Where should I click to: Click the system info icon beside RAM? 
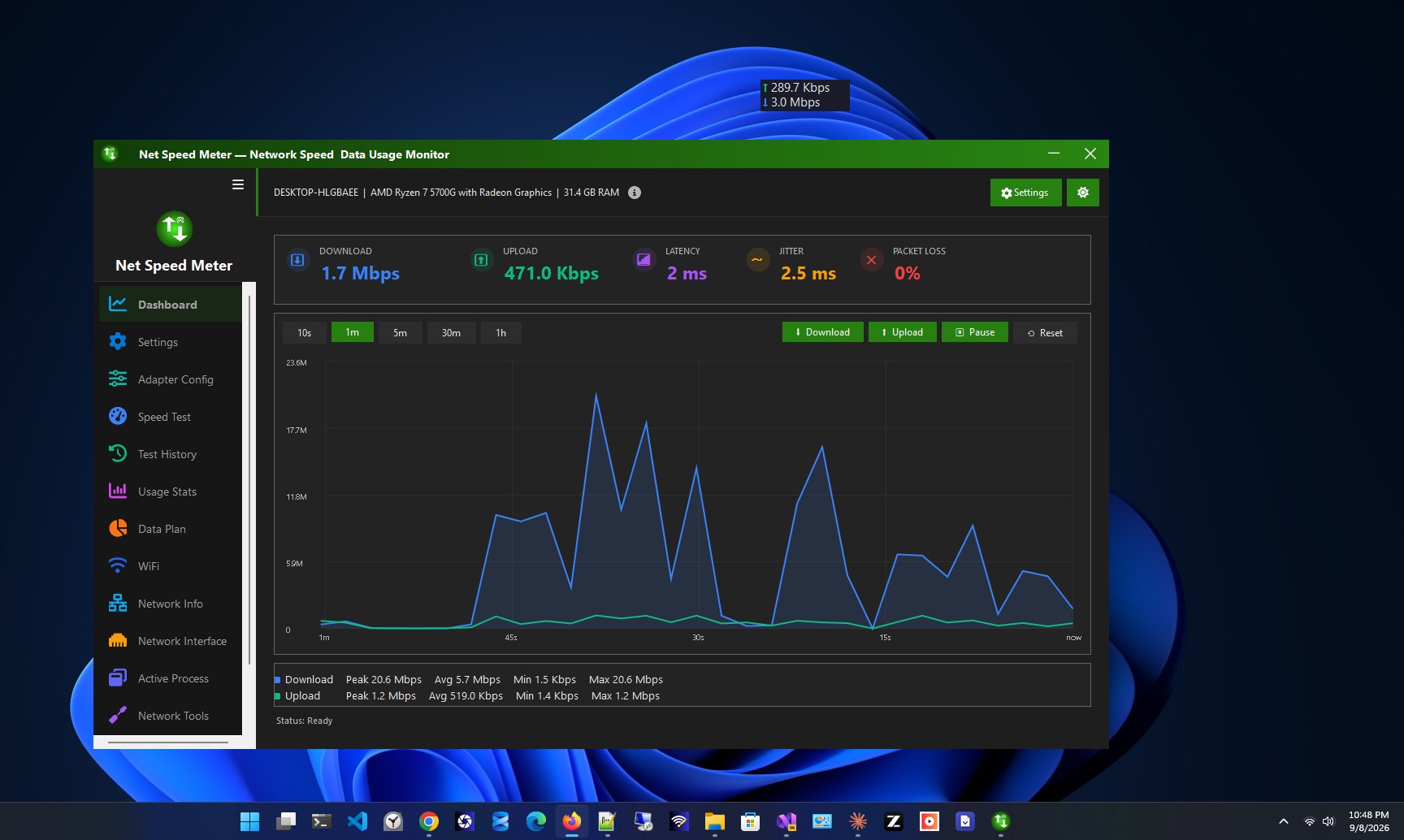pyautogui.click(x=635, y=193)
